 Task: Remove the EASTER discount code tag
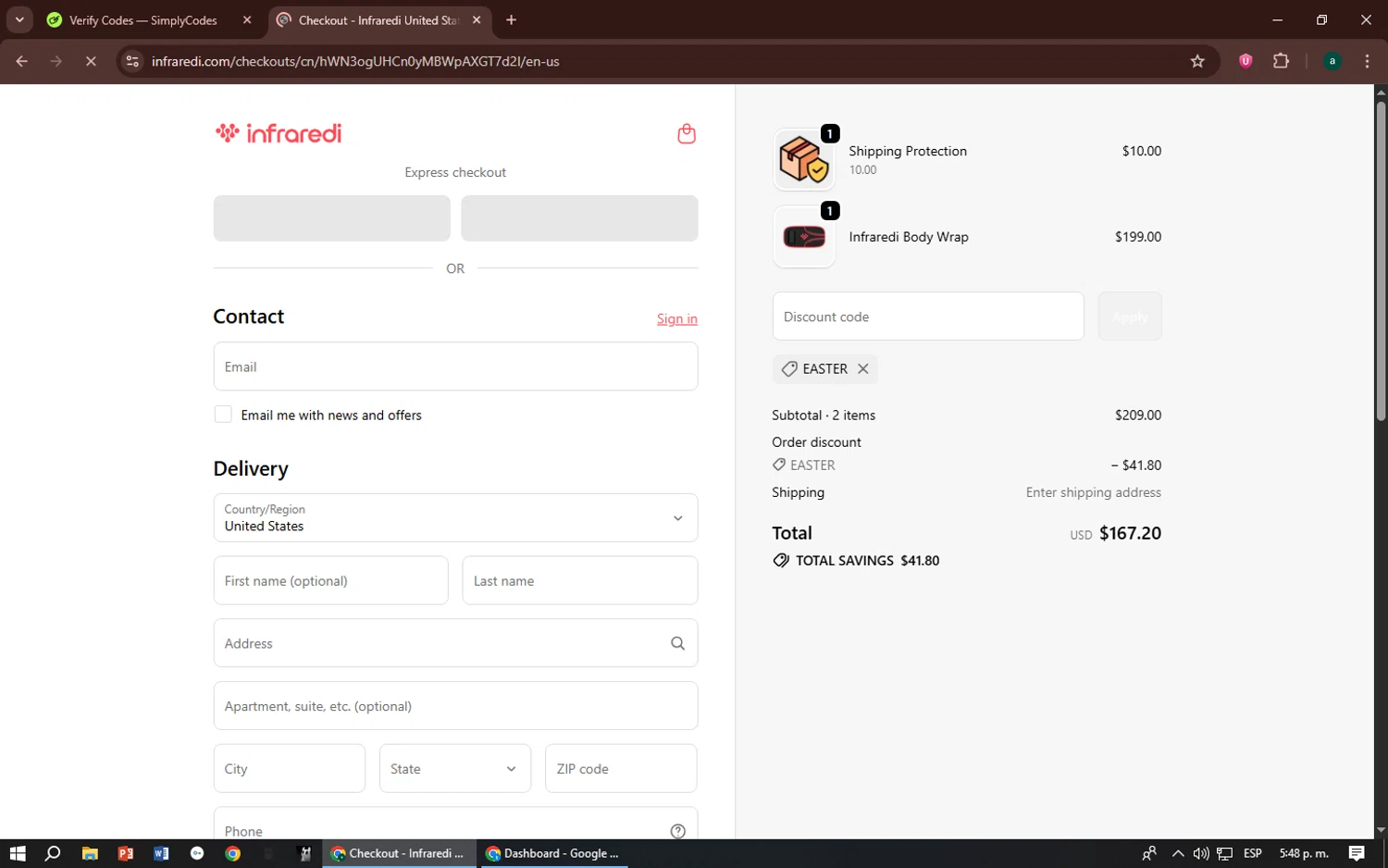(x=862, y=368)
